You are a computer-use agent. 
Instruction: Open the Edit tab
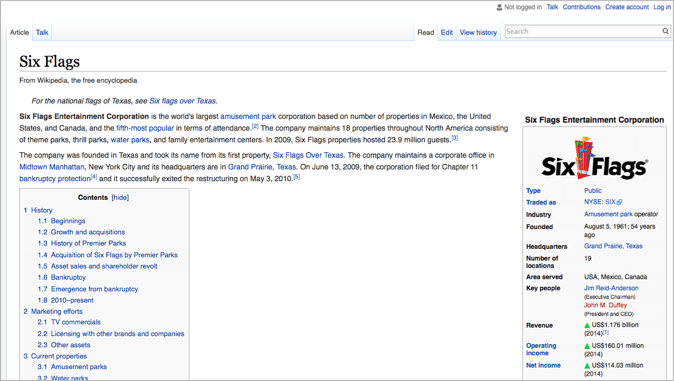pos(447,32)
